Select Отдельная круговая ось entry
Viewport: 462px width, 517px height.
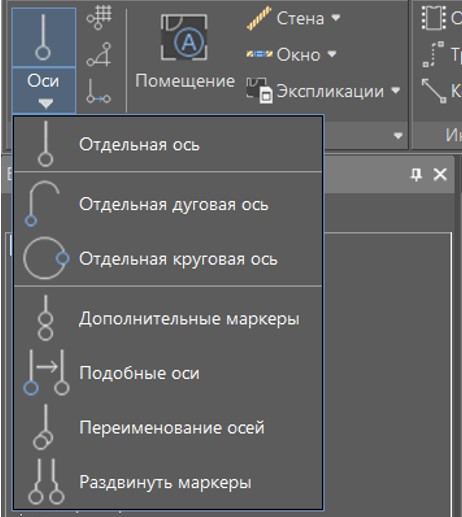point(168,259)
